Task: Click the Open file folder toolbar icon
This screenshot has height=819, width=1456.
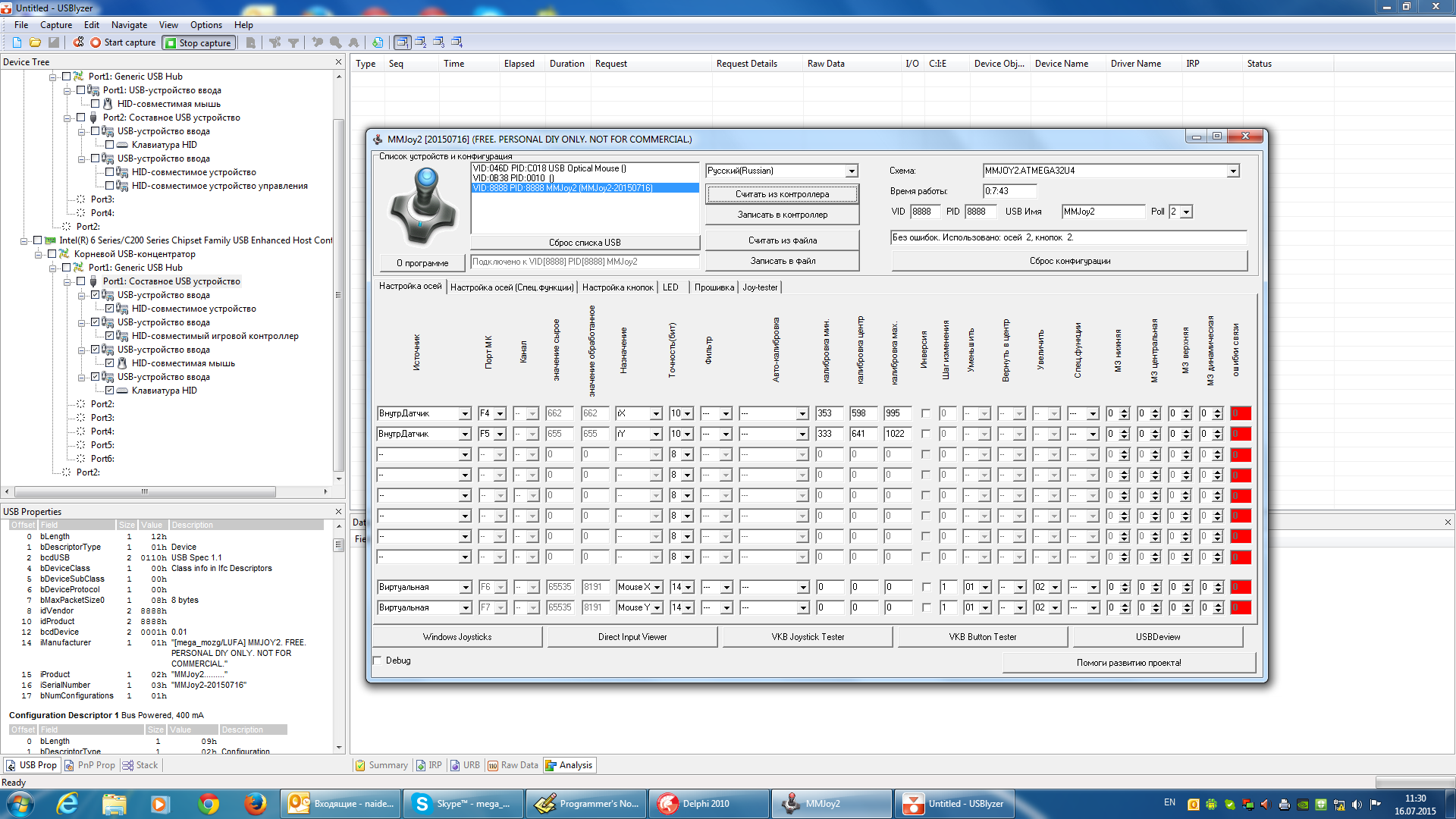Action: (35, 42)
